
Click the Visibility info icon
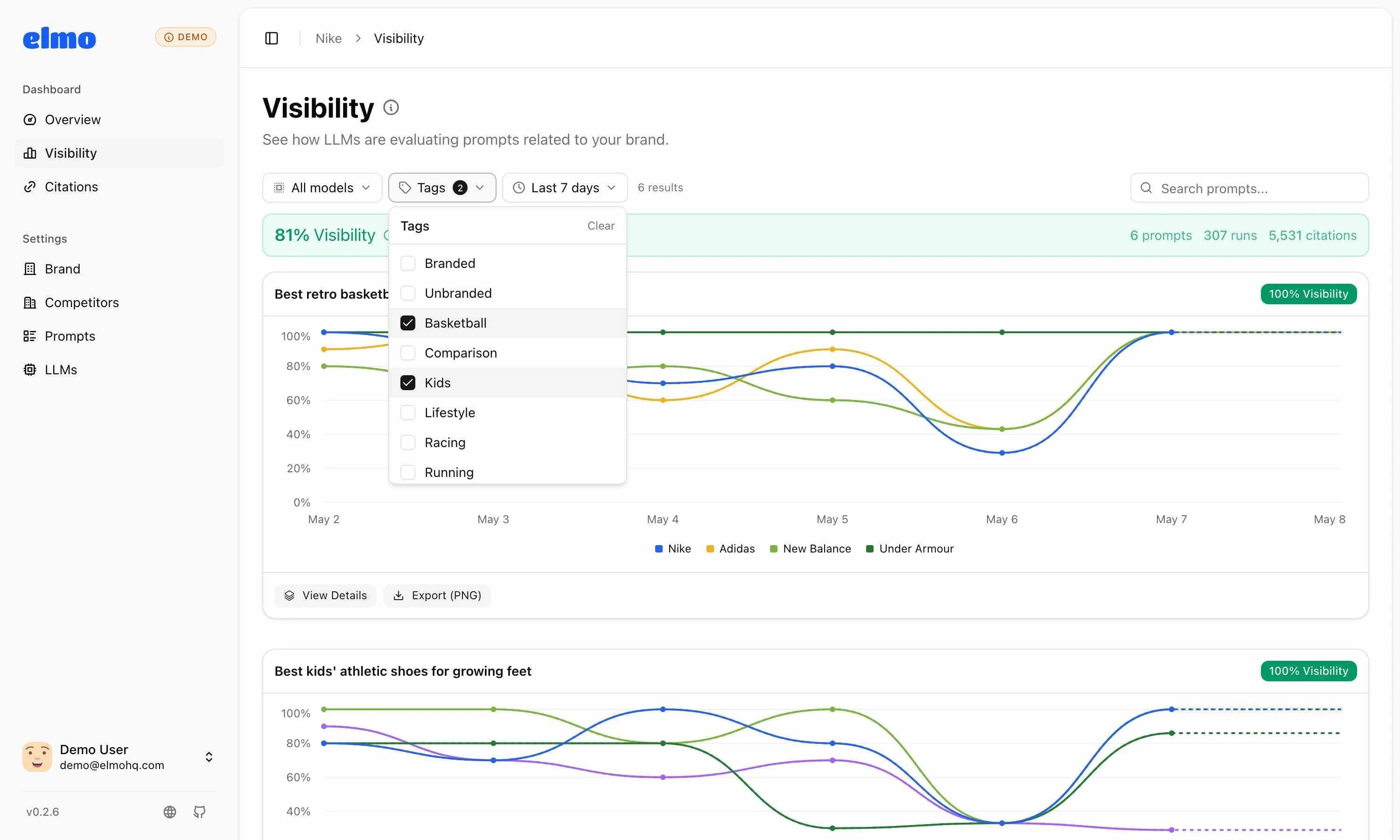pyautogui.click(x=391, y=107)
